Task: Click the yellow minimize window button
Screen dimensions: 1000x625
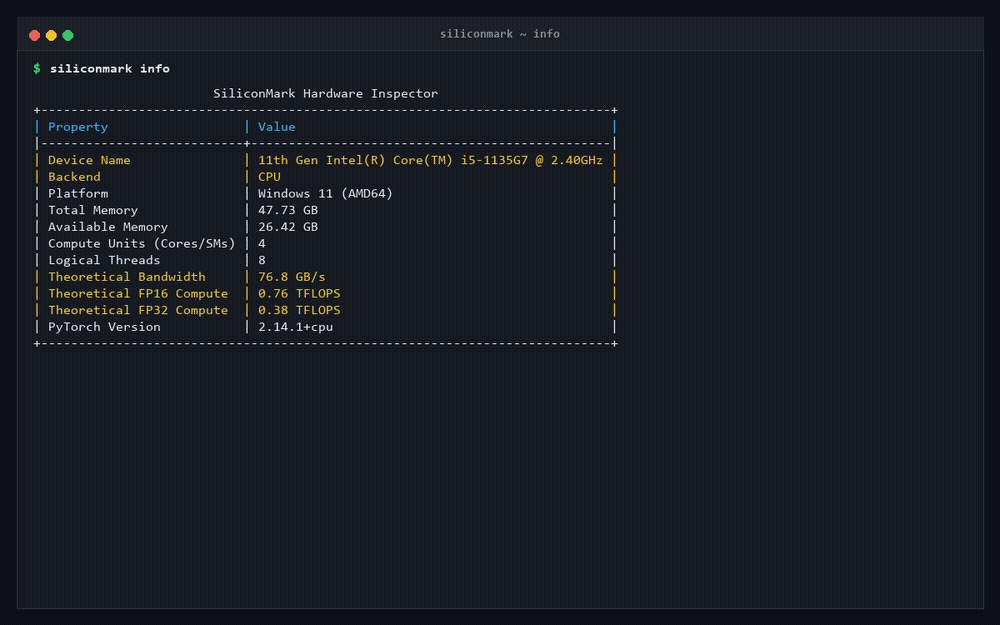Action: point(51,35)
